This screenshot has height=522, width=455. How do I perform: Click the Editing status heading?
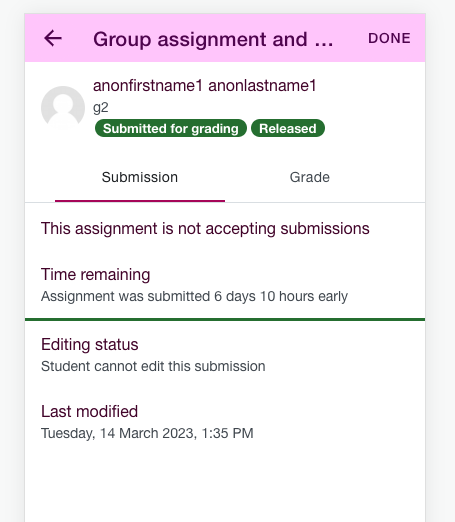[90, 344]
